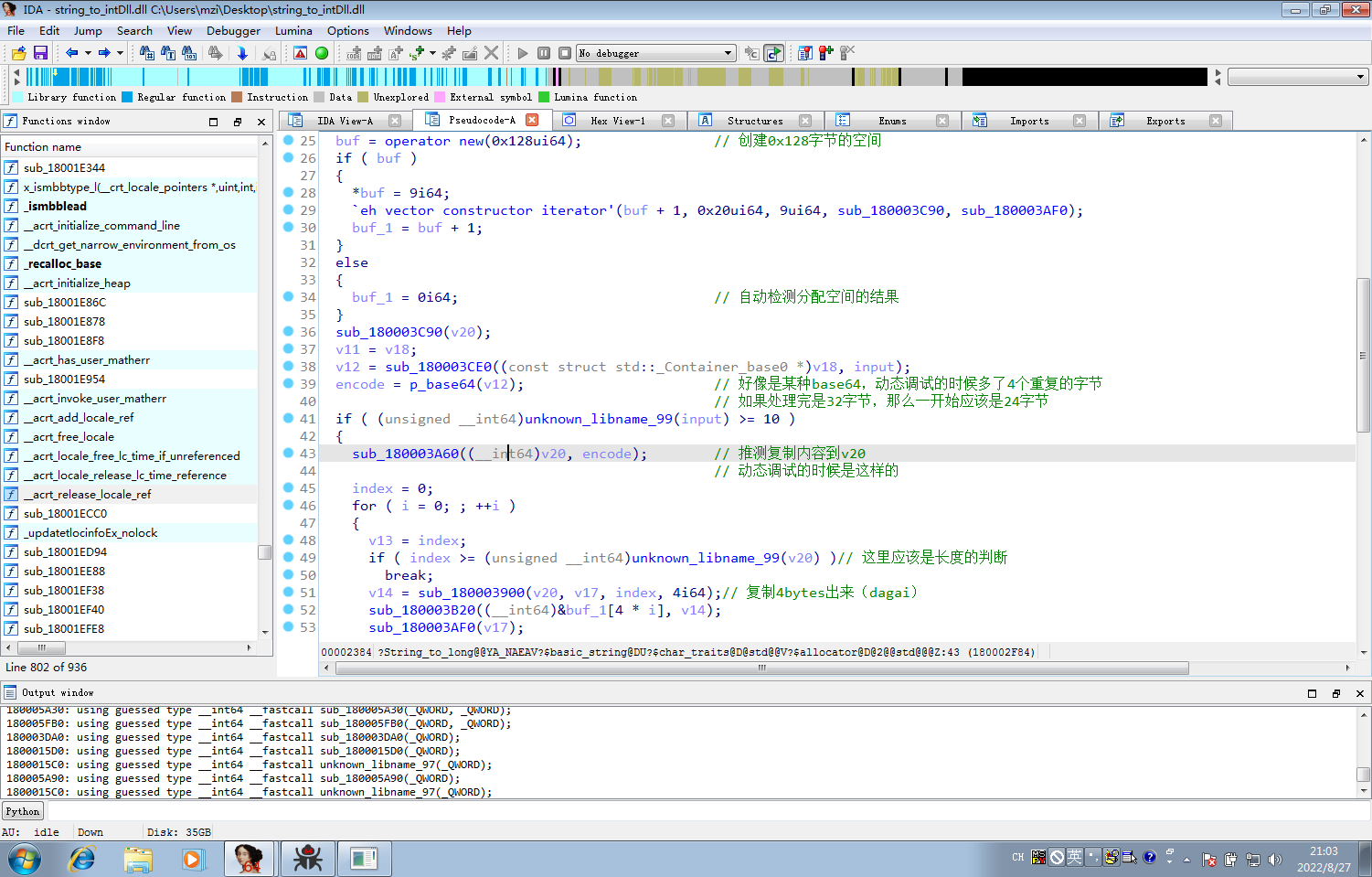This screenshot has height=877, width=1372.
Task: Jump forward with the right arrow icon
Action: tap(104, 53)
